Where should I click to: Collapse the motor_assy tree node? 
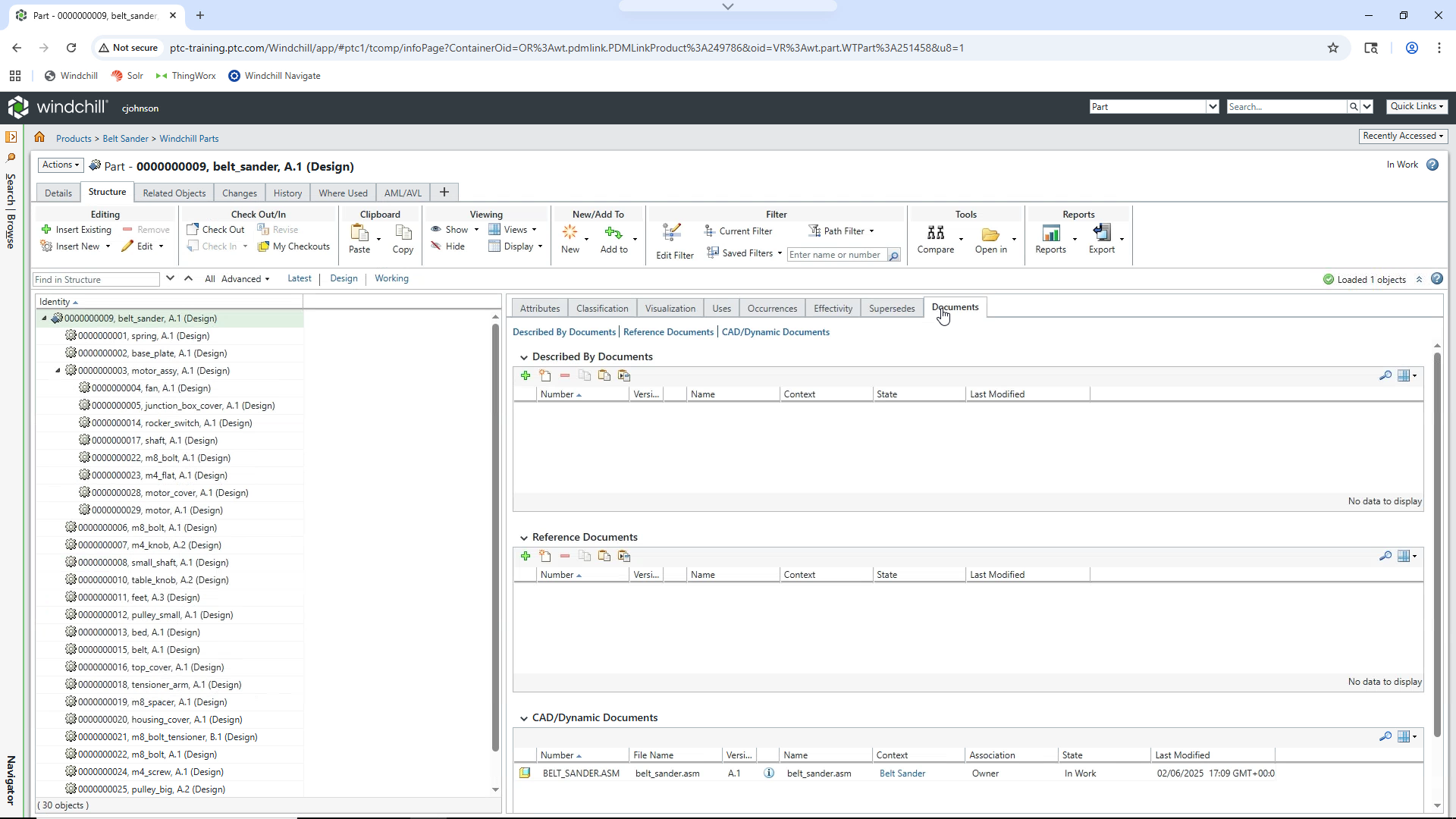point(58,371)
